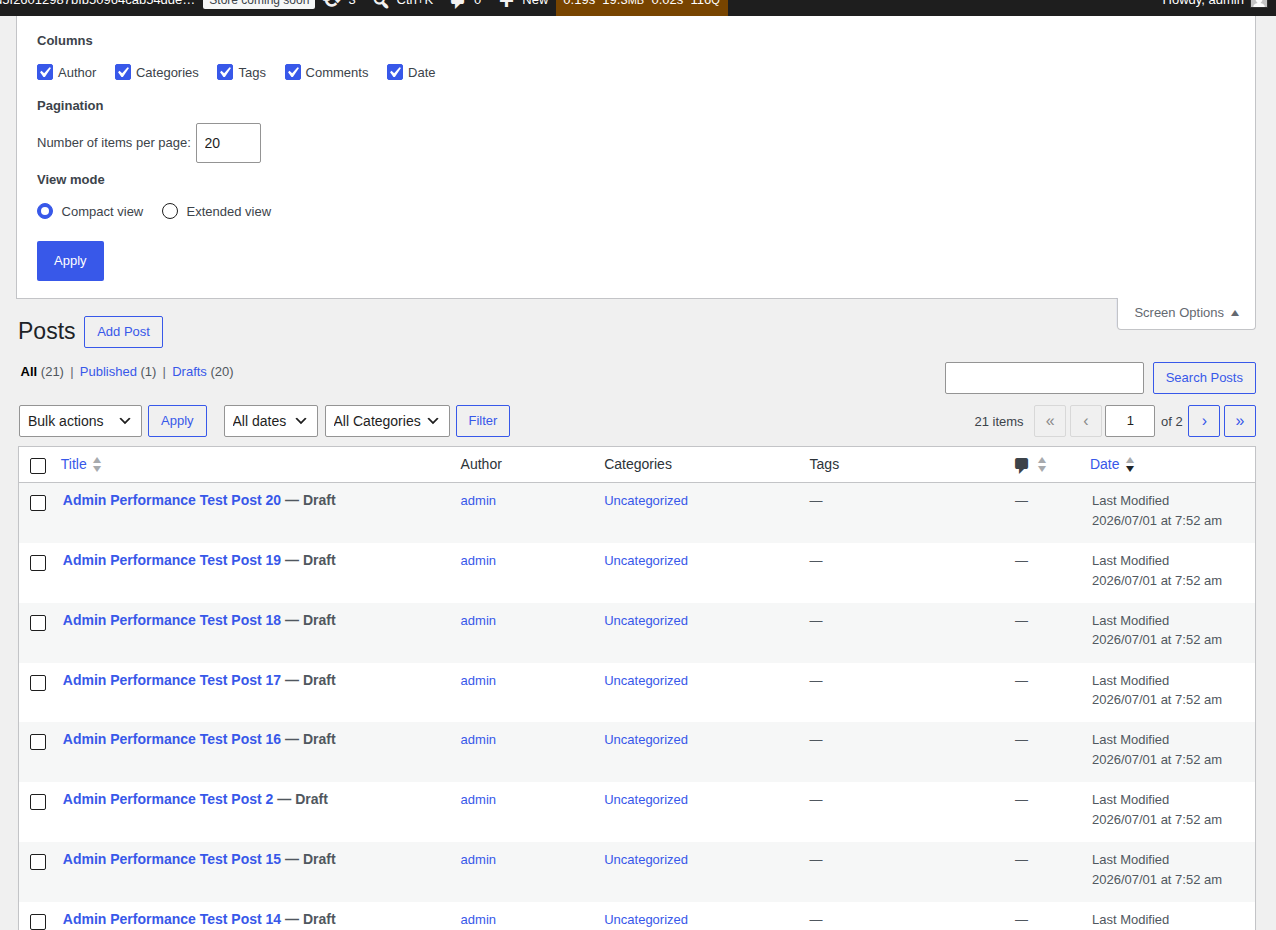Select the Compact view radio option
Screen dimensions: 1276x930
pyautogui.click(x=45, y=211)
